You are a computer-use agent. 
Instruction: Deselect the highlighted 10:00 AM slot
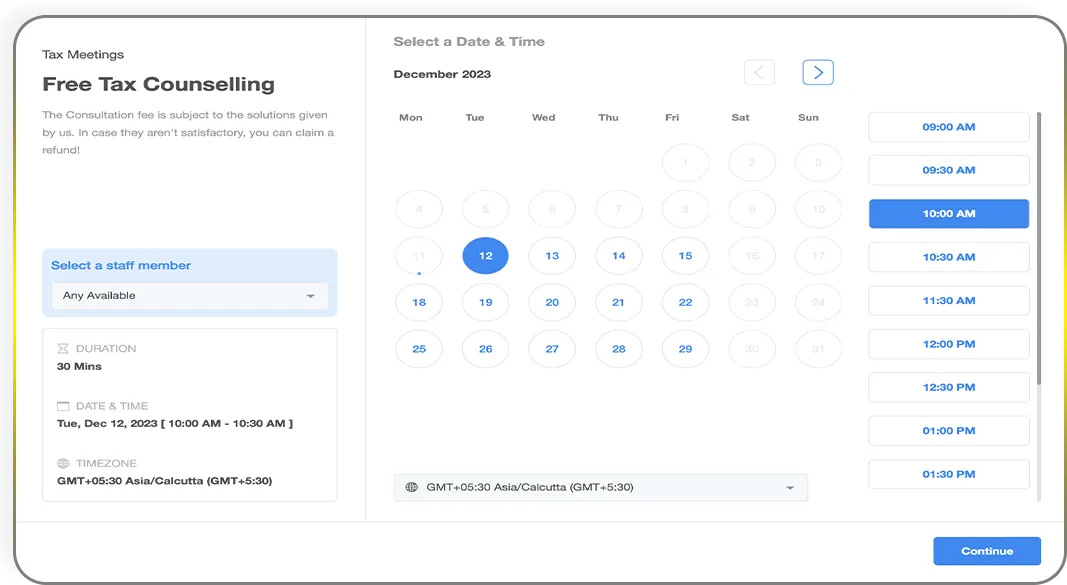(x=948, y=213)
